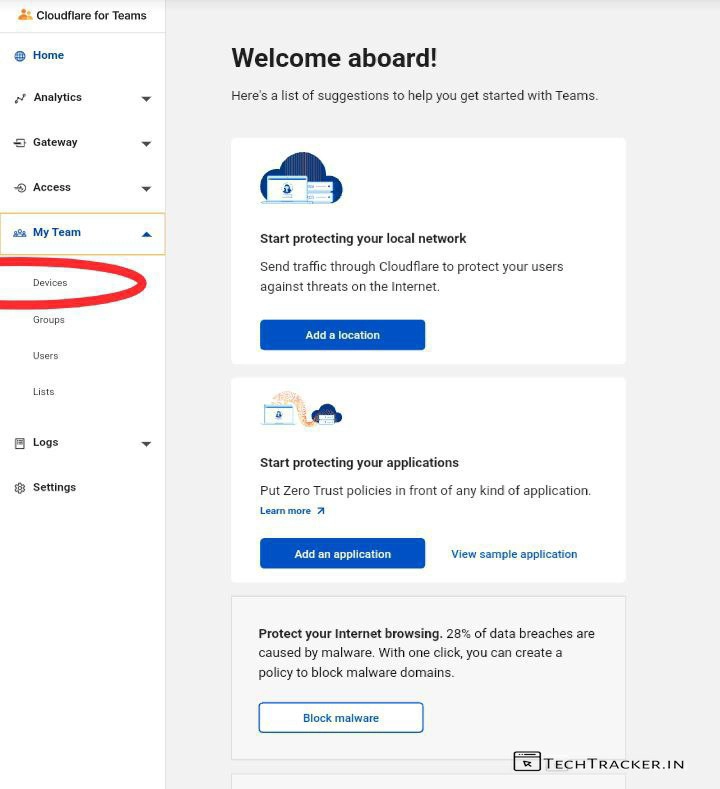The image size is (720, 789).
Task: Click the My Team people icon
Action: (20, 233)
